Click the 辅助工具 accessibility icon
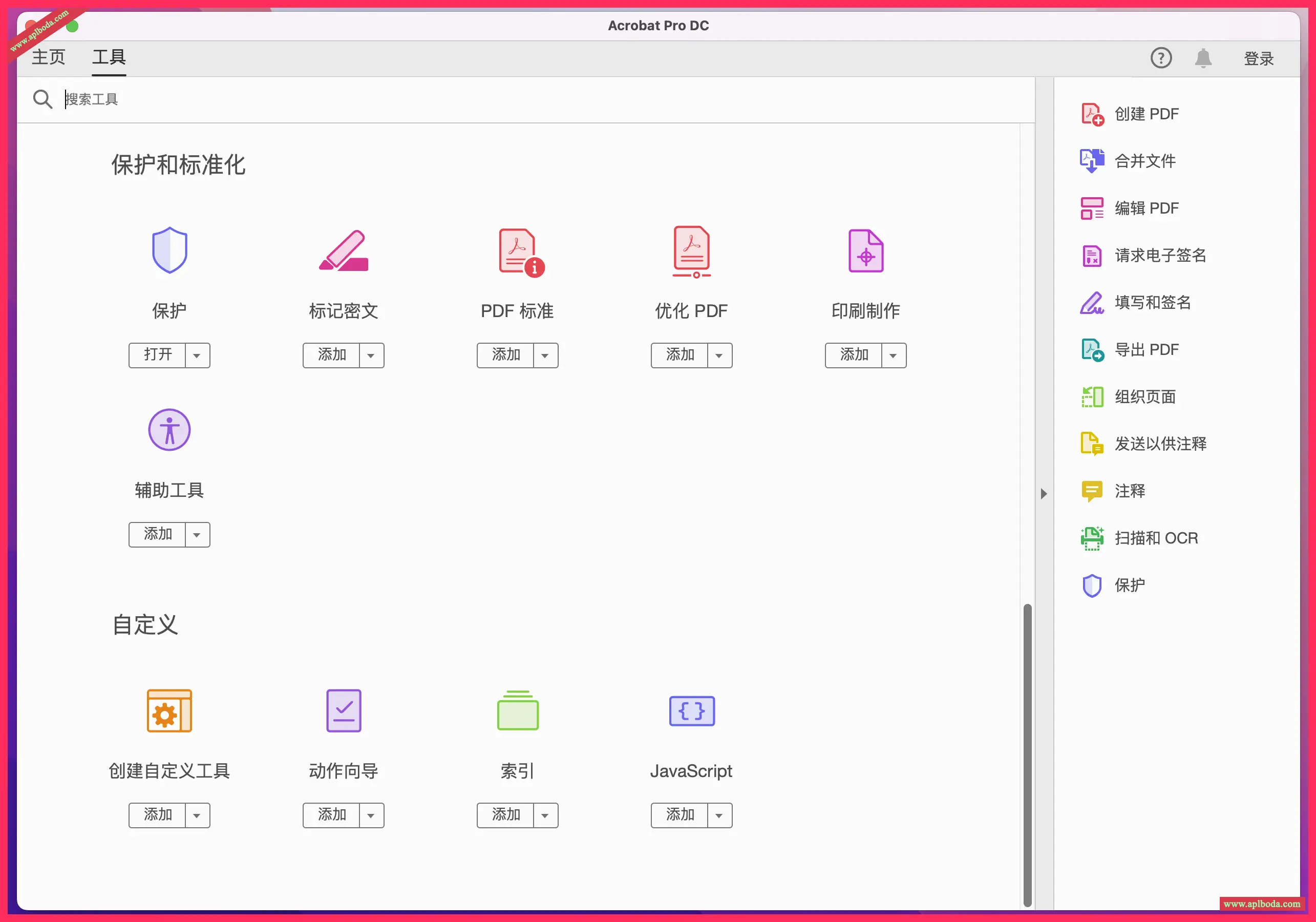 [x=169, y=430]
